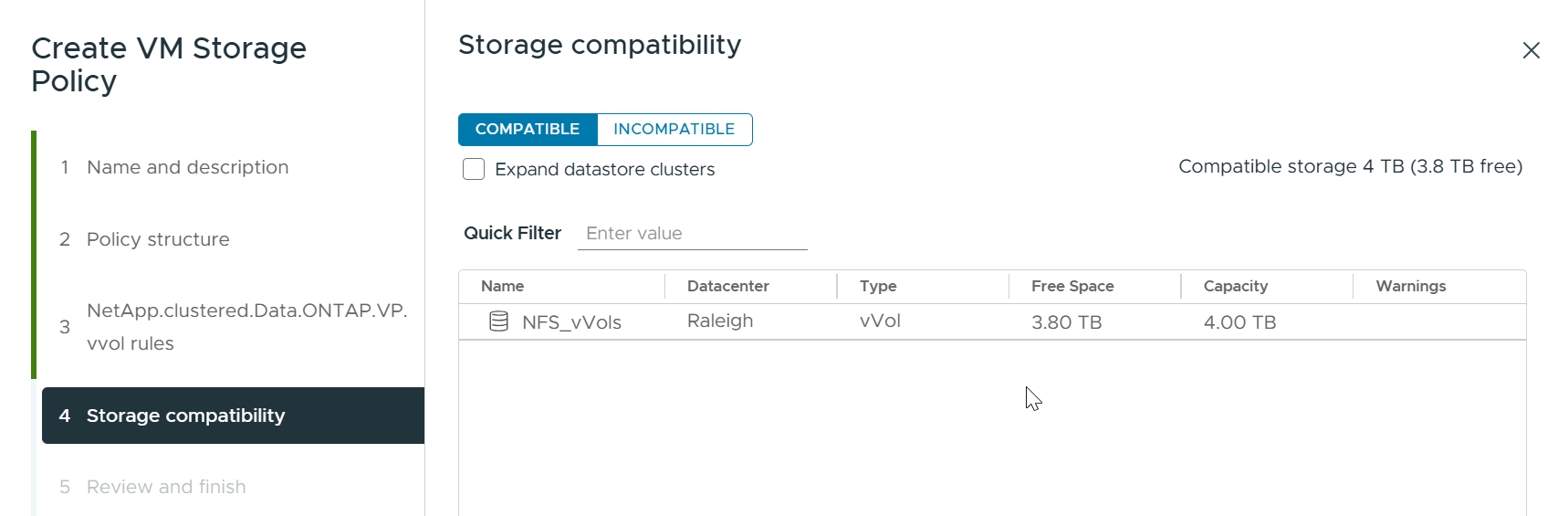The image size is (1568, 516).
Task: Sort by the Datacenter column header
Action: click(727, 286)
